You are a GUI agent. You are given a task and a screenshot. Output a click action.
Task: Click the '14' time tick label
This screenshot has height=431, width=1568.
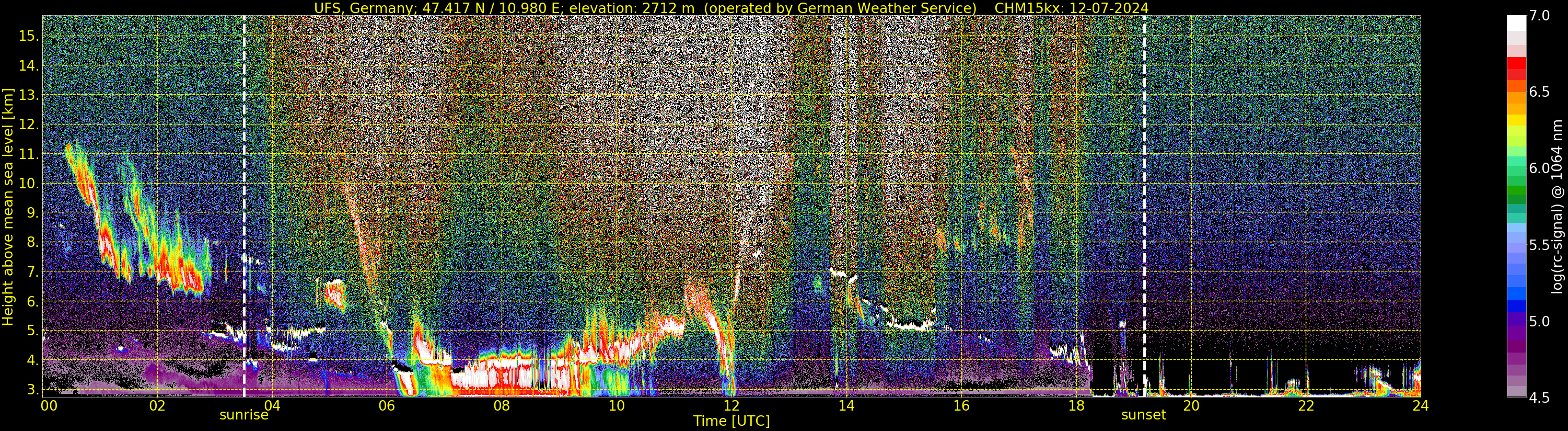[846, 406]
